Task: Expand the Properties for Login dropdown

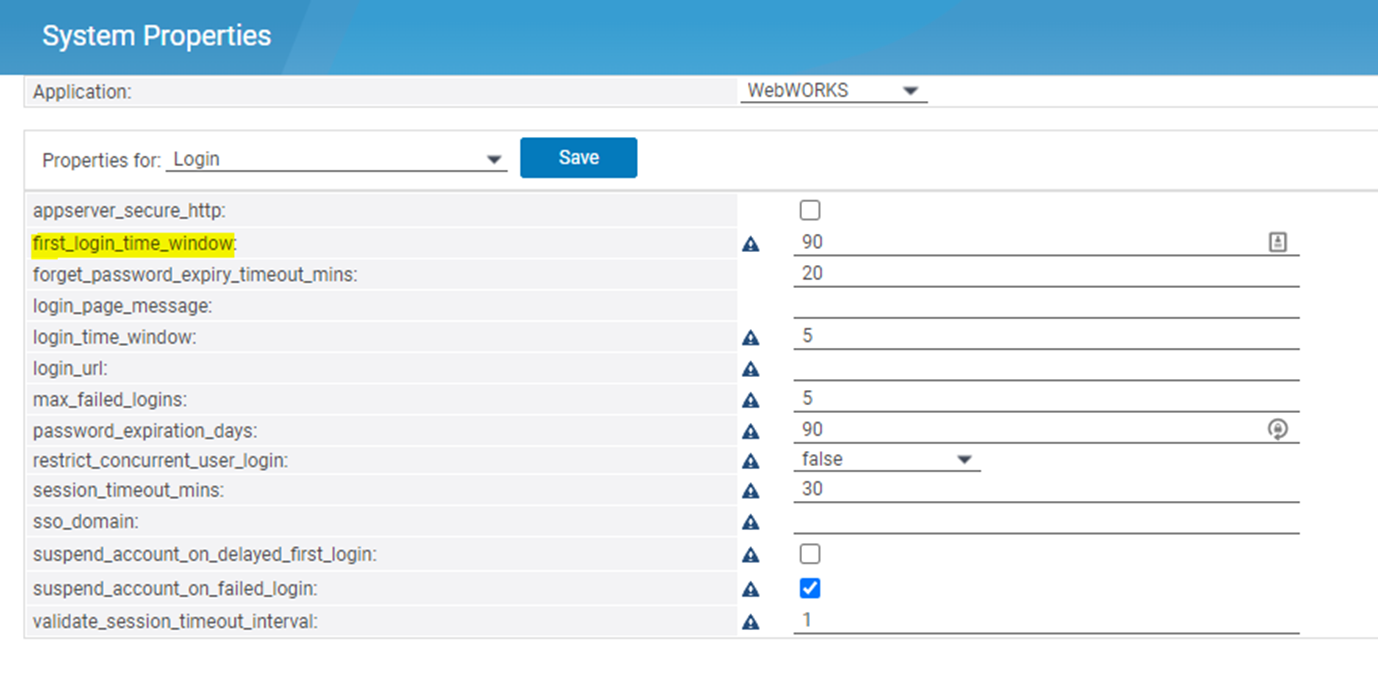Action: (336, 159)
